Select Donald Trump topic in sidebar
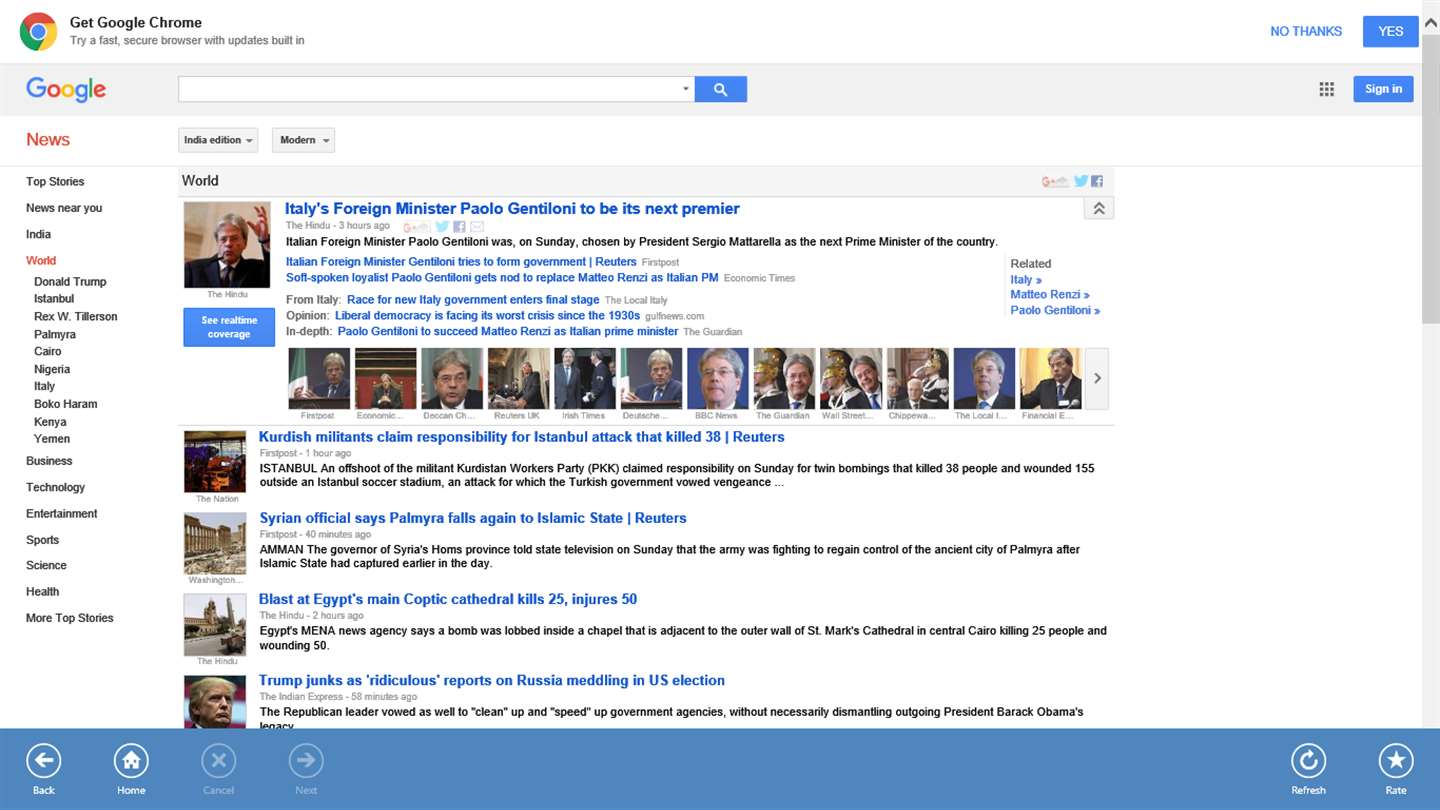Screen dimensions: 1440x810 pyautogui.click(x=70, y=282)
